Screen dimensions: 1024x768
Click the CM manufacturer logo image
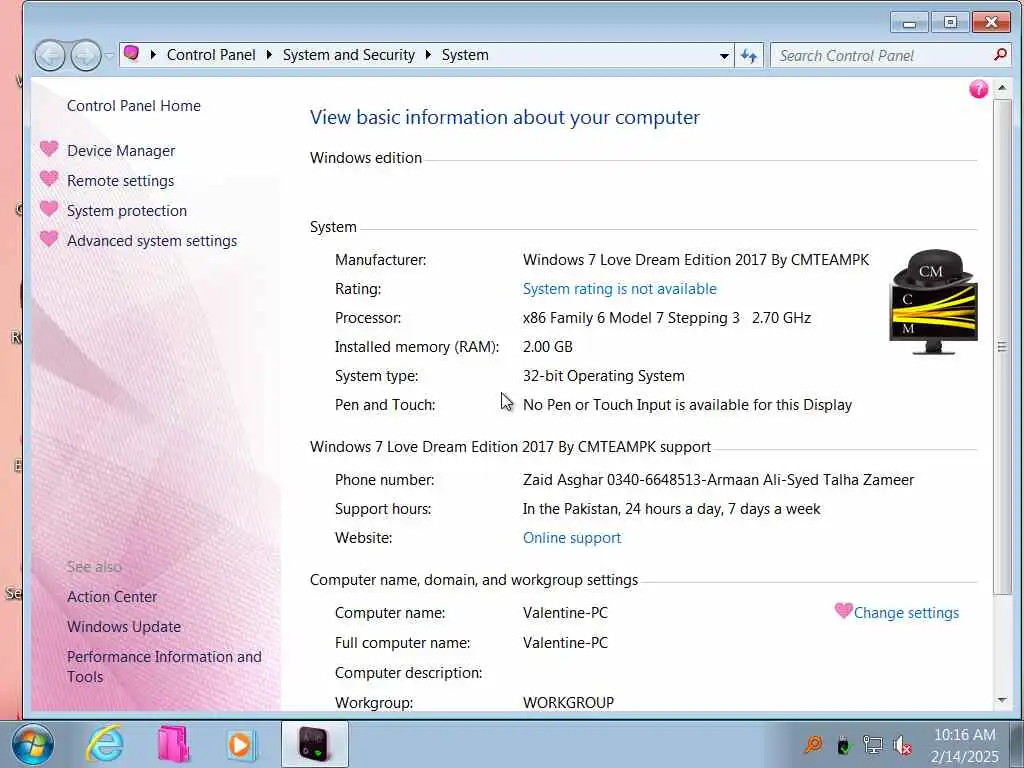[x=933, y=302]
